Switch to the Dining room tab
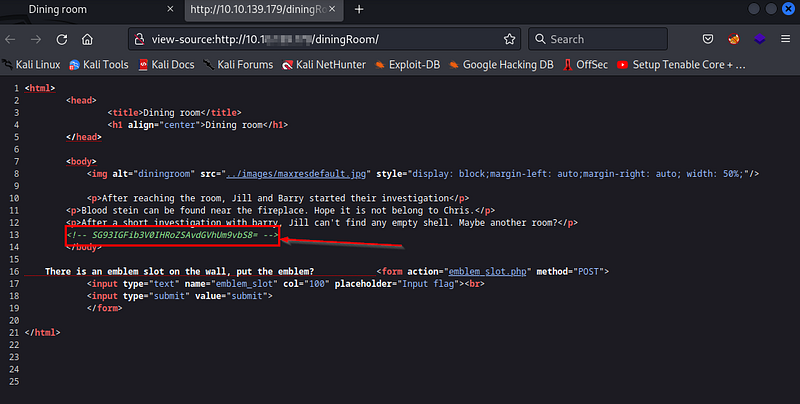The image size is (800, 404). click(x=90, y=10)
